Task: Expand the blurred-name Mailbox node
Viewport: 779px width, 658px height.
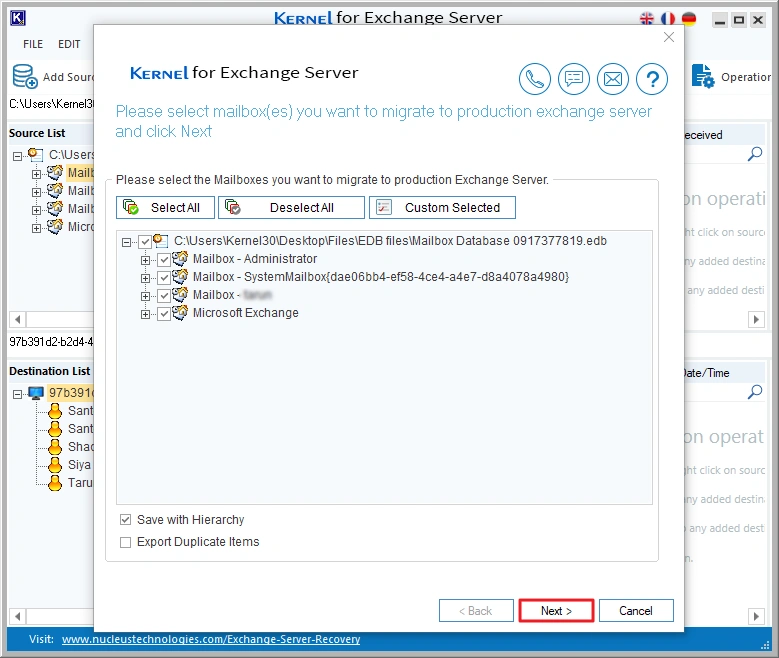Action: pos(145,297)
